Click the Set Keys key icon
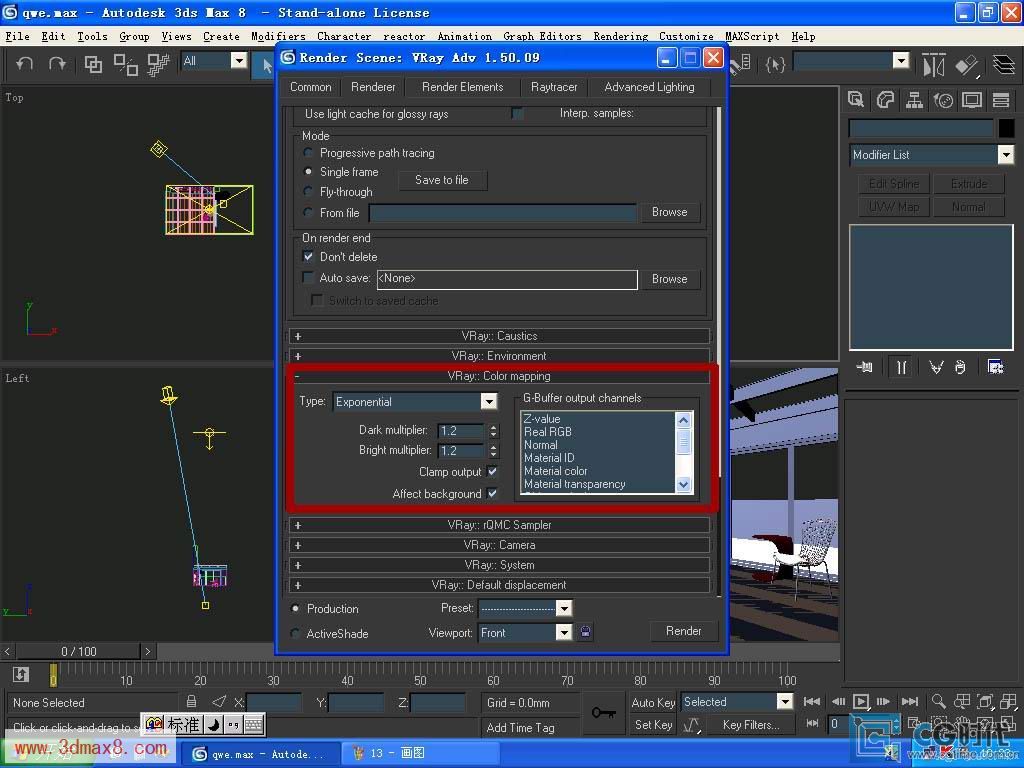 click(x=603, y=712)
